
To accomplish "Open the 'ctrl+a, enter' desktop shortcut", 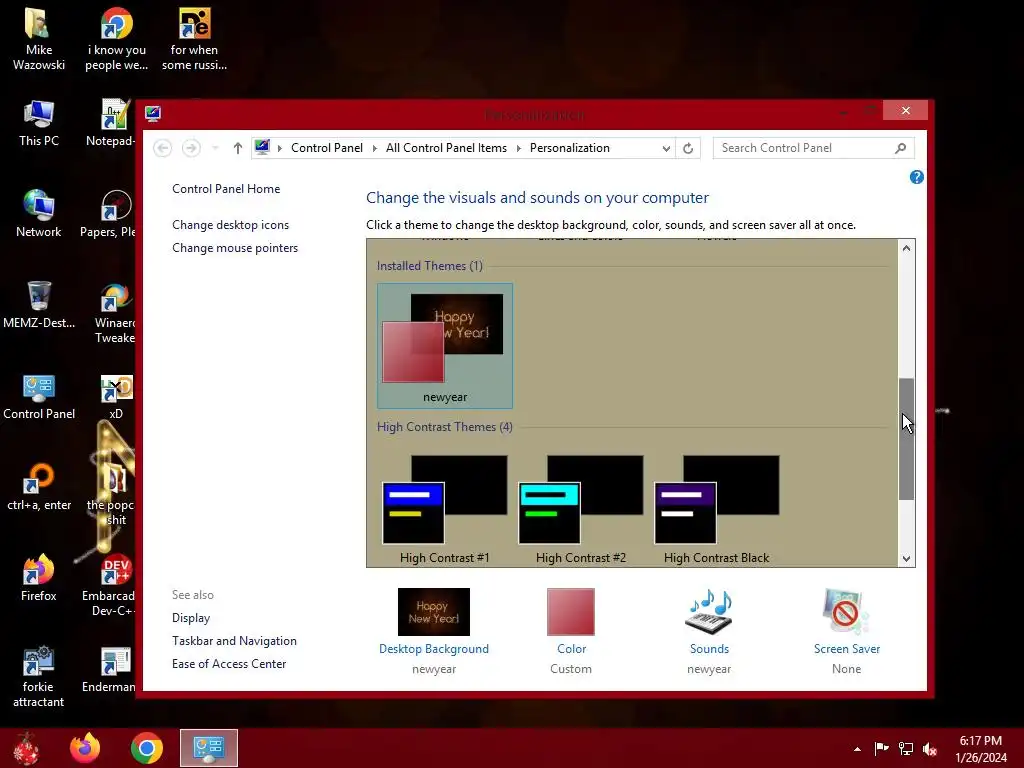I will pyautogui.click(x=38, y=487).
